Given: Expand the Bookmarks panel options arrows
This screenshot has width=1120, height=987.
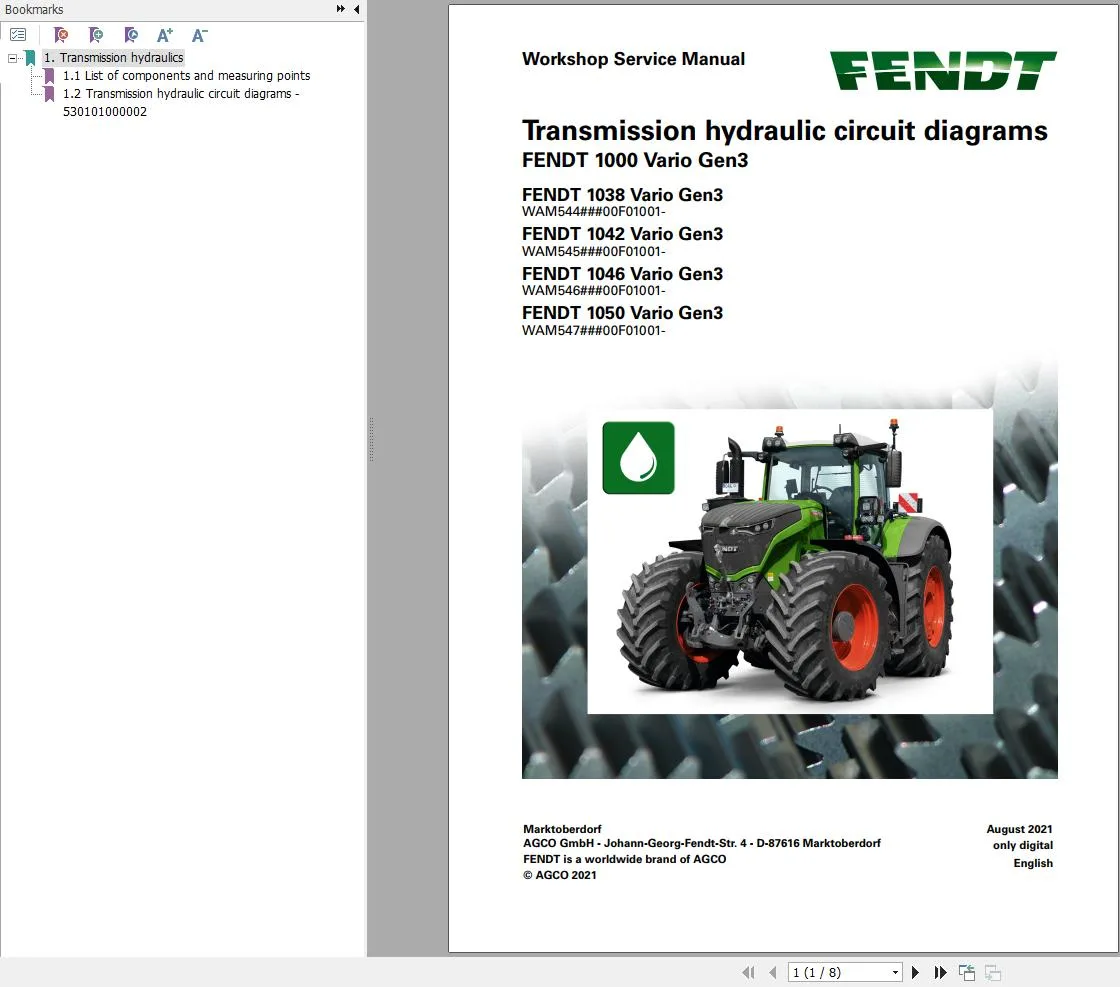Looking at the screenshot, I should [x=341, y=9].
